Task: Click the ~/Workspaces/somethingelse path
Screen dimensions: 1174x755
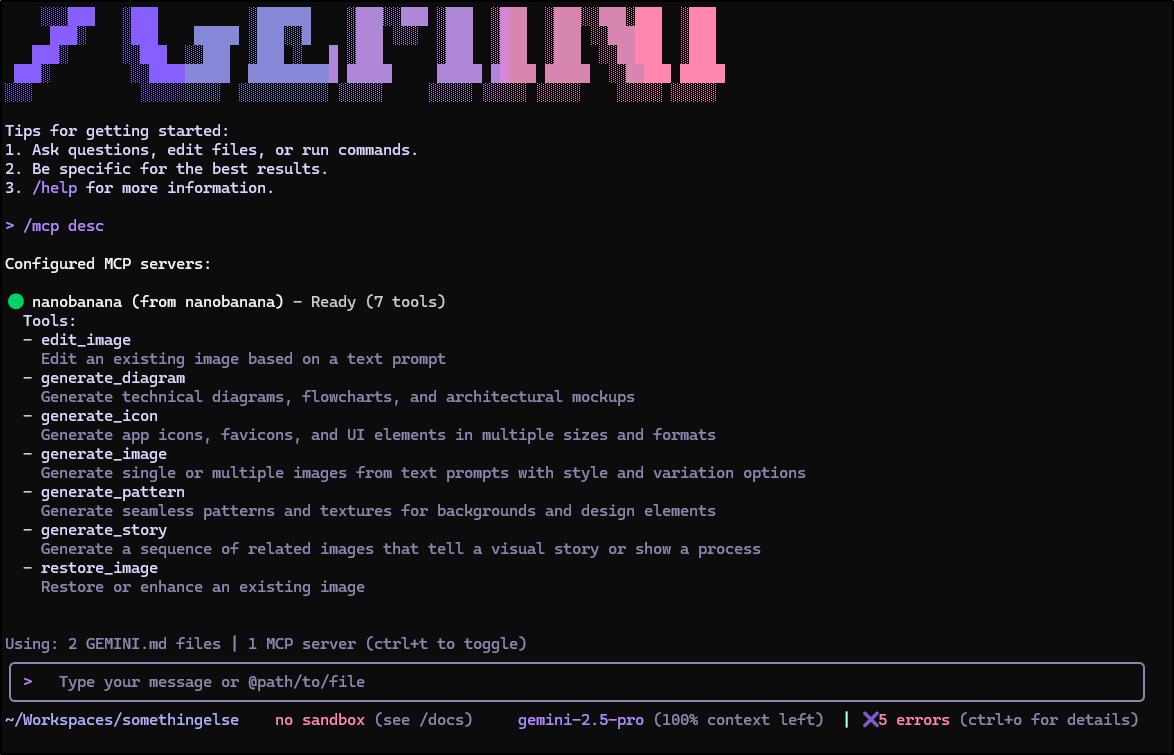Action: coord(122,720)
